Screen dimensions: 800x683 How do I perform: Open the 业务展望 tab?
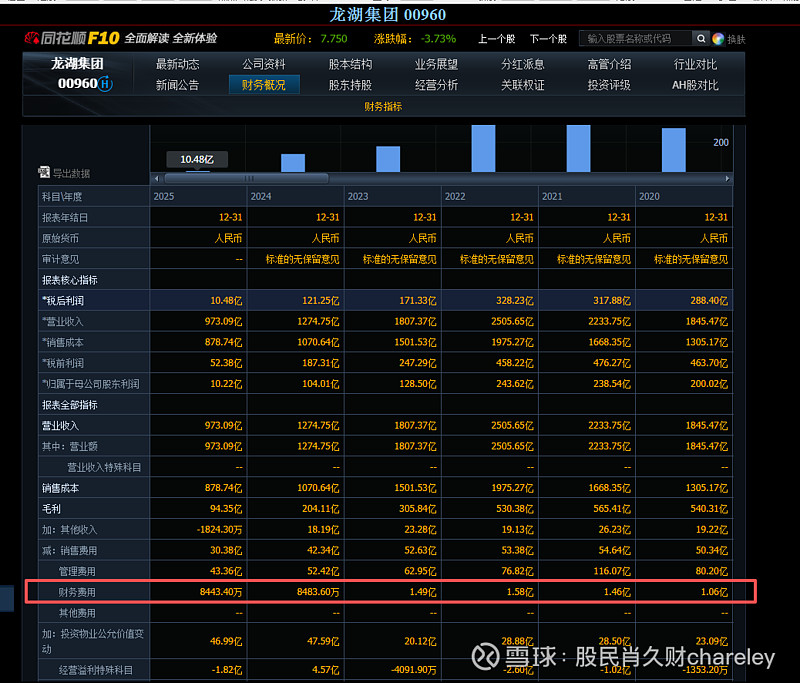pyautogui.click(x=436, y=64)
